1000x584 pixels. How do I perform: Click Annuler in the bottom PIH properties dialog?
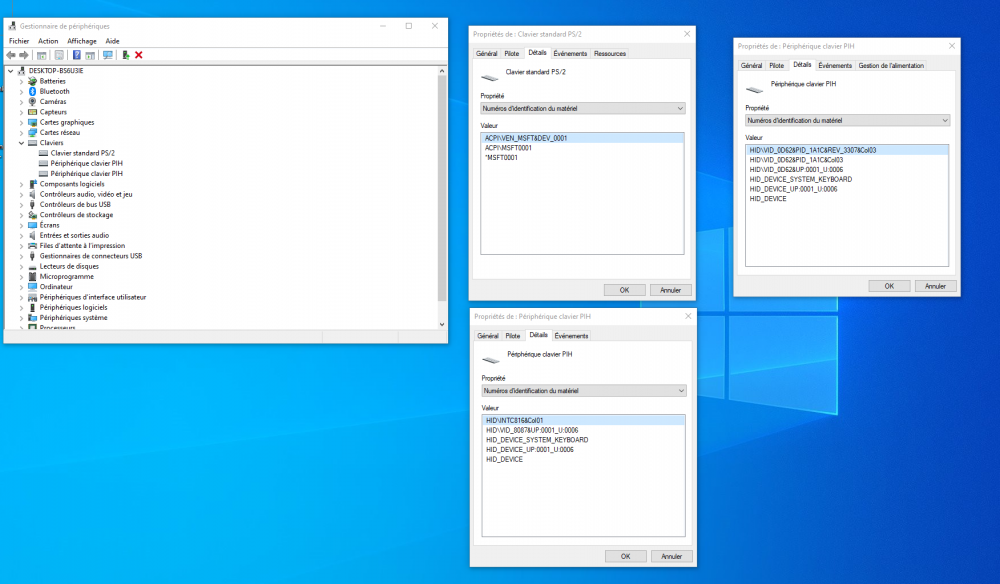[672, 557]
